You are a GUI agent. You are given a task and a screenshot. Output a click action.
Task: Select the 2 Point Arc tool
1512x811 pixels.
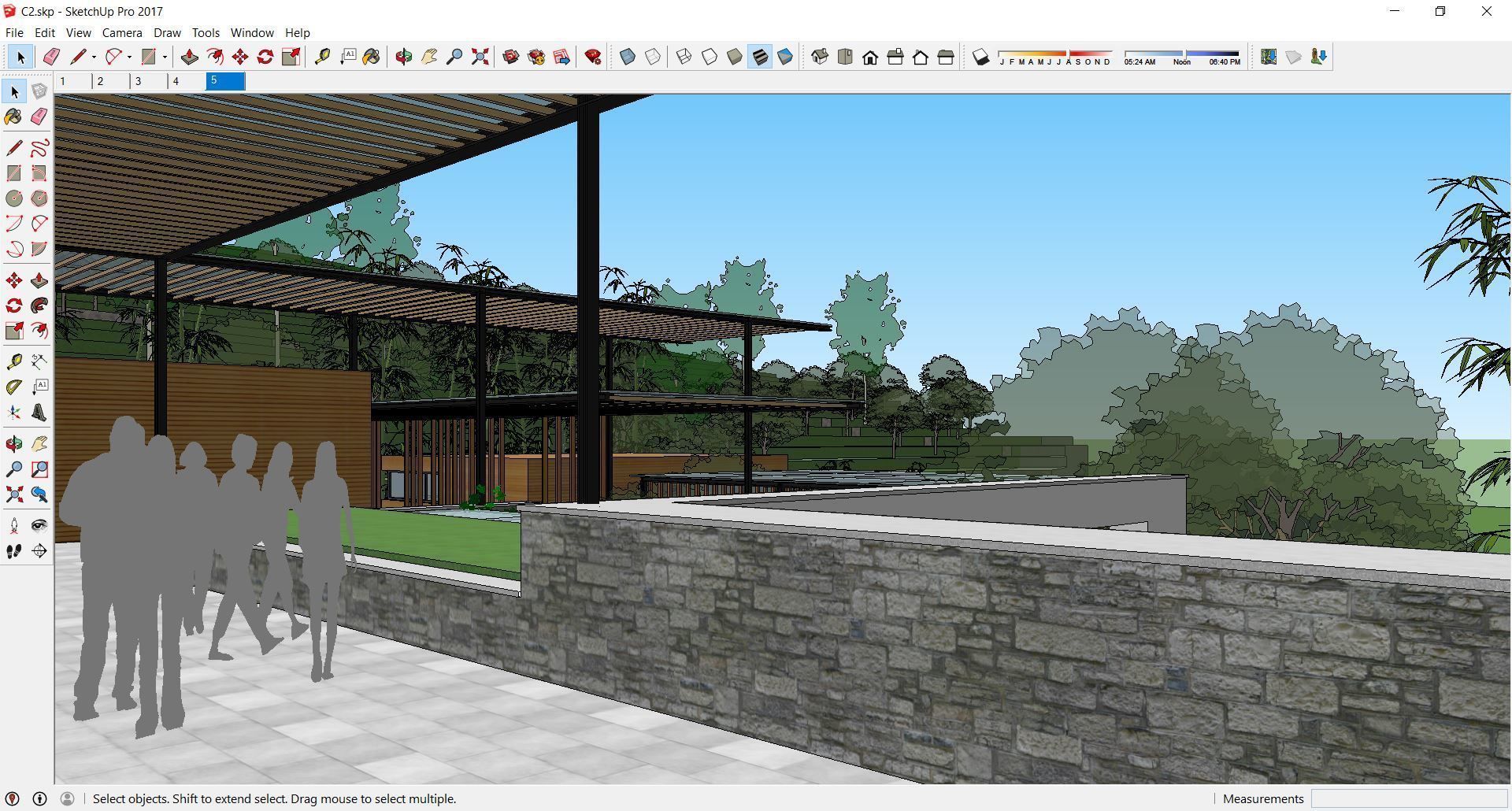[39, 224]
